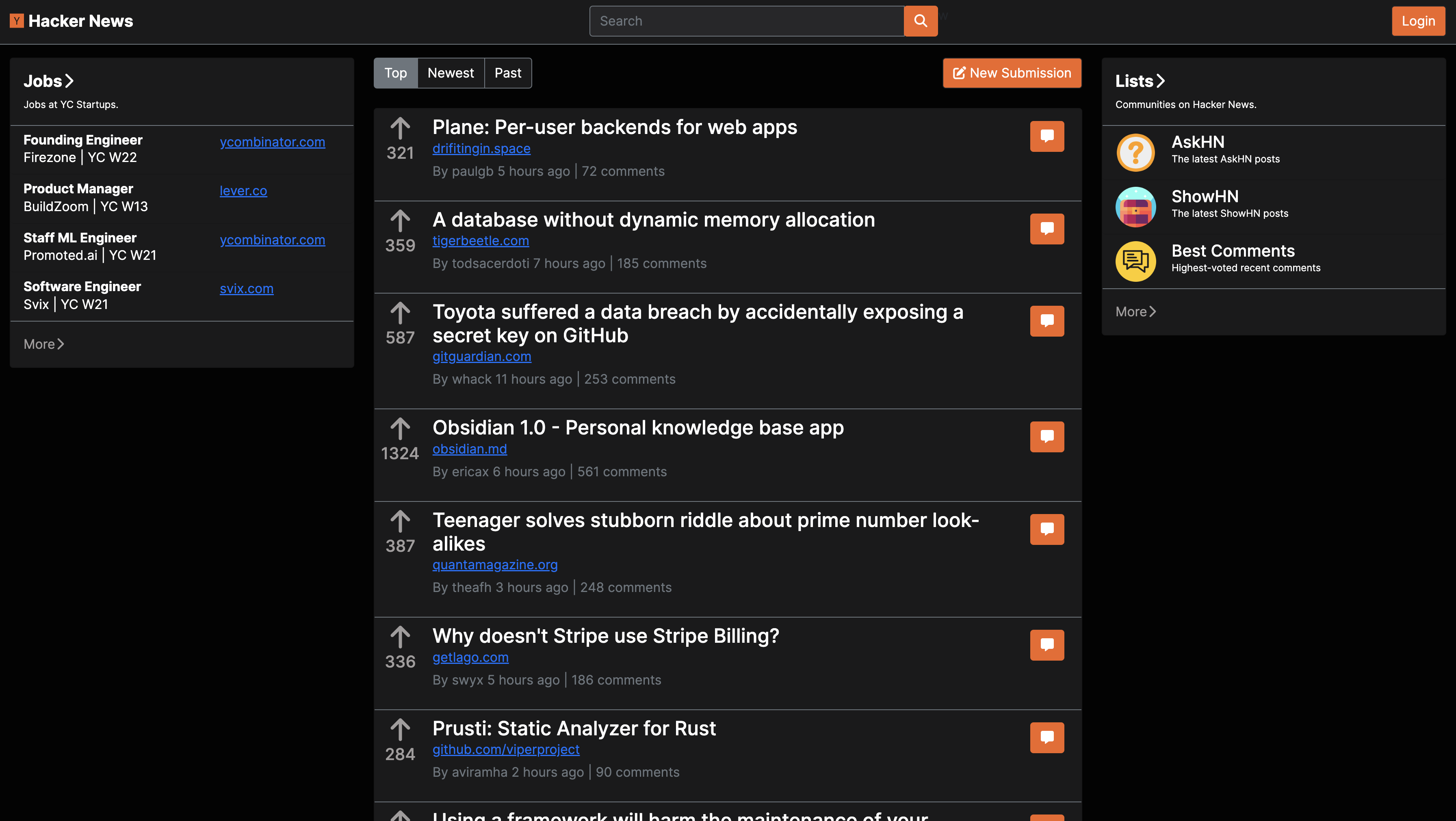
Task: Click upvote toggle on prime number riddle post
Action: tap(399, 520)
